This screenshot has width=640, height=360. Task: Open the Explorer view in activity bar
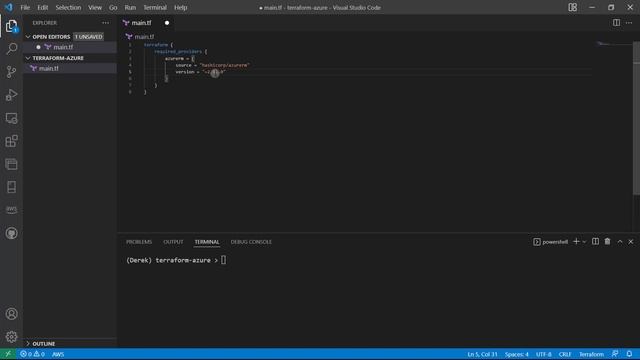11,26
